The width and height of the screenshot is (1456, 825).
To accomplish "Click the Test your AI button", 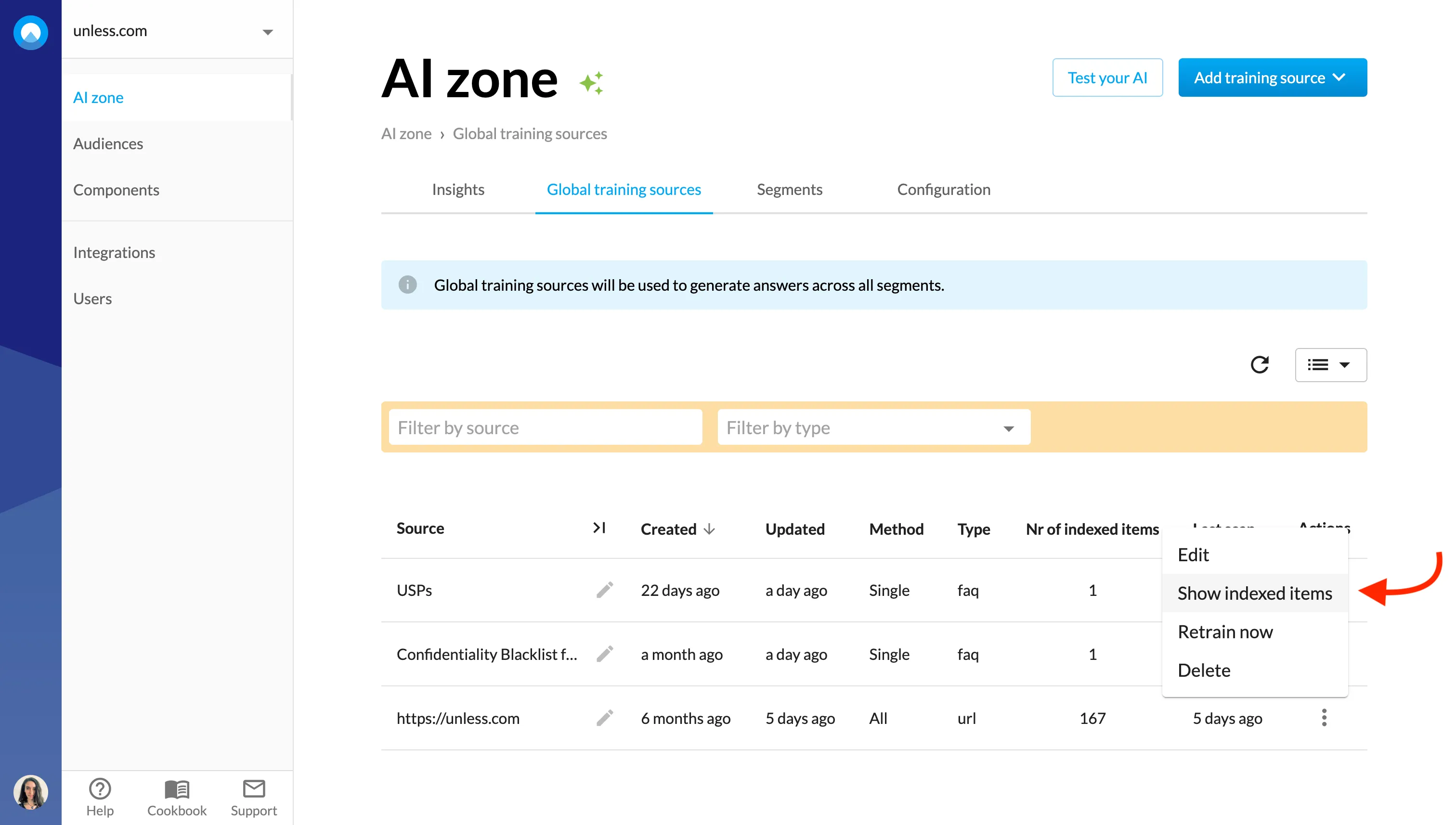I will coord(1107,77).
